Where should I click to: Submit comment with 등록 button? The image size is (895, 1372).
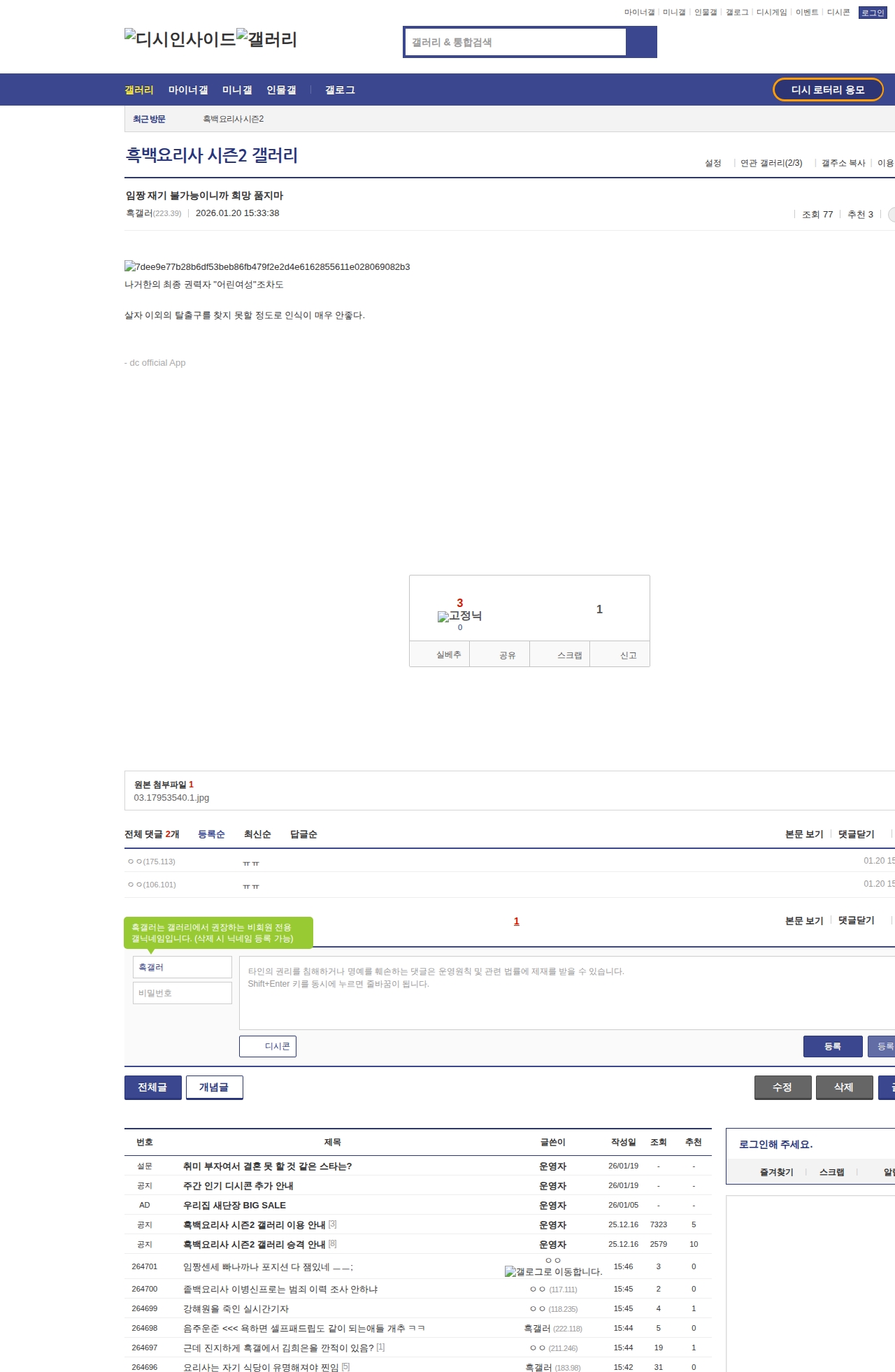pos(832,1046)
